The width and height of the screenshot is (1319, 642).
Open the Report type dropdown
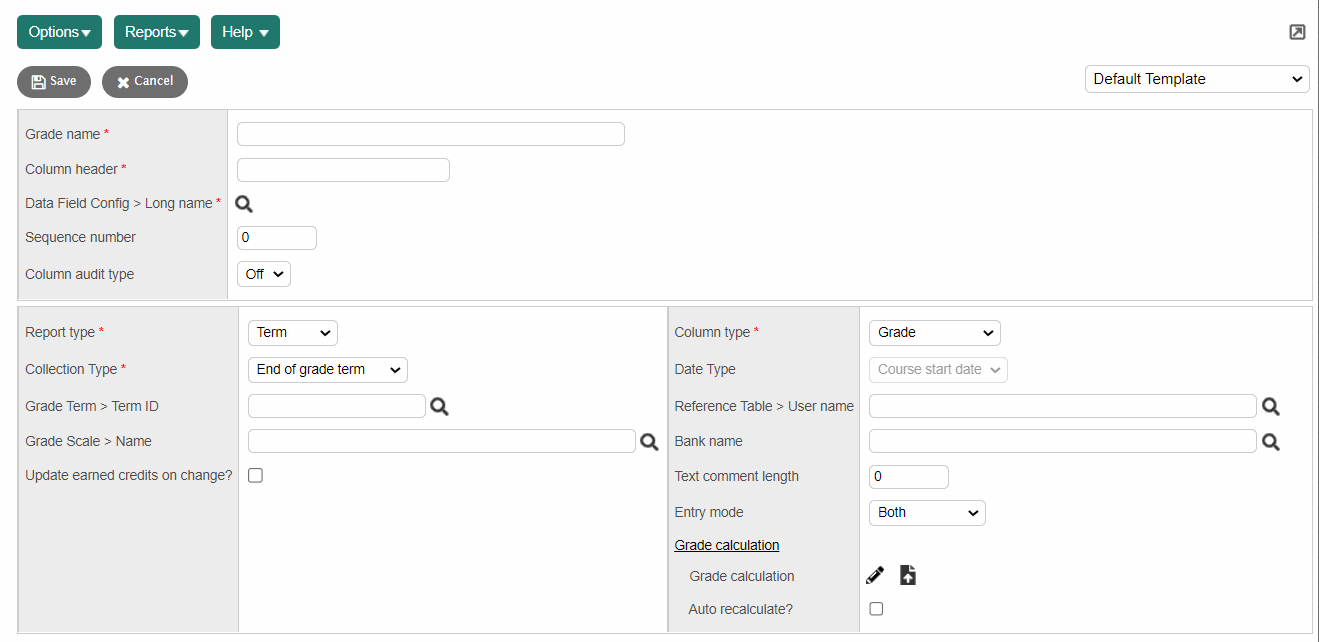point(293,333)
